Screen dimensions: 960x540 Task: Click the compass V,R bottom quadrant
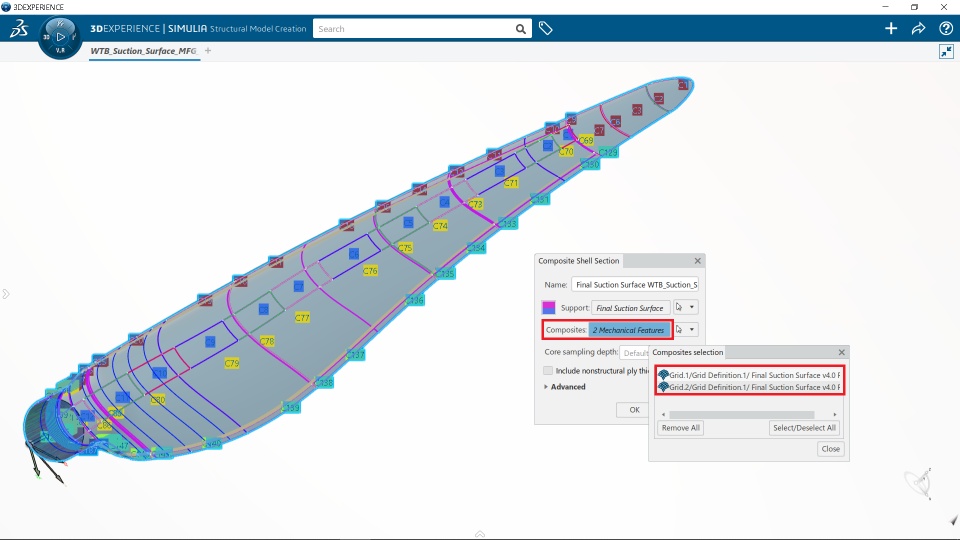tap(60, 51)
